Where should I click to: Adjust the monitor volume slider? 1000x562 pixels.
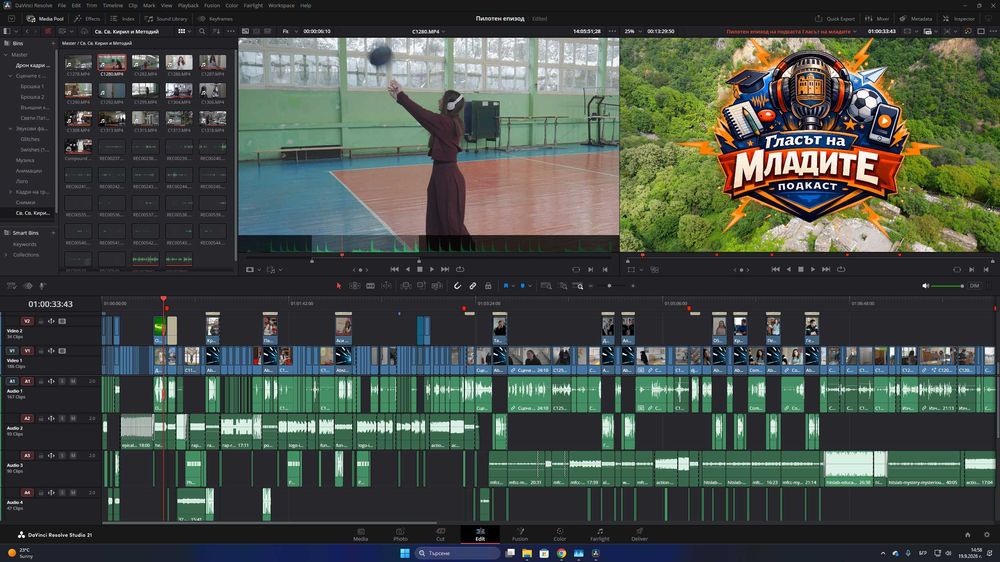pos(948,286)
